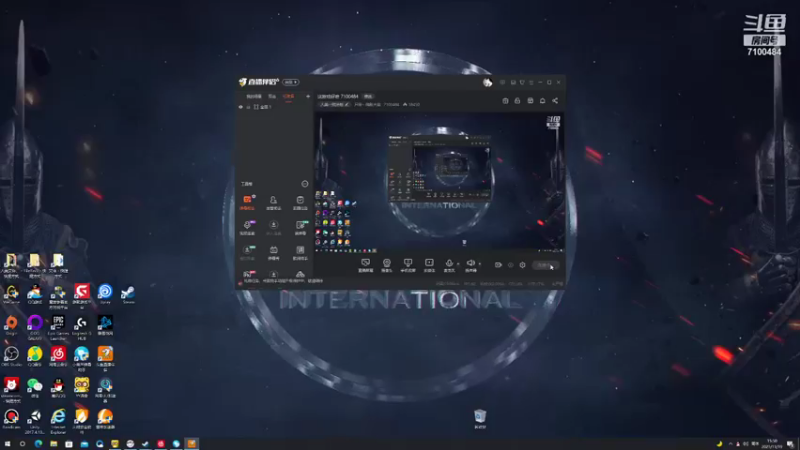Screen dimensions: 800x450
Task: Click the taskbar clock
Action: click(771, 444)
